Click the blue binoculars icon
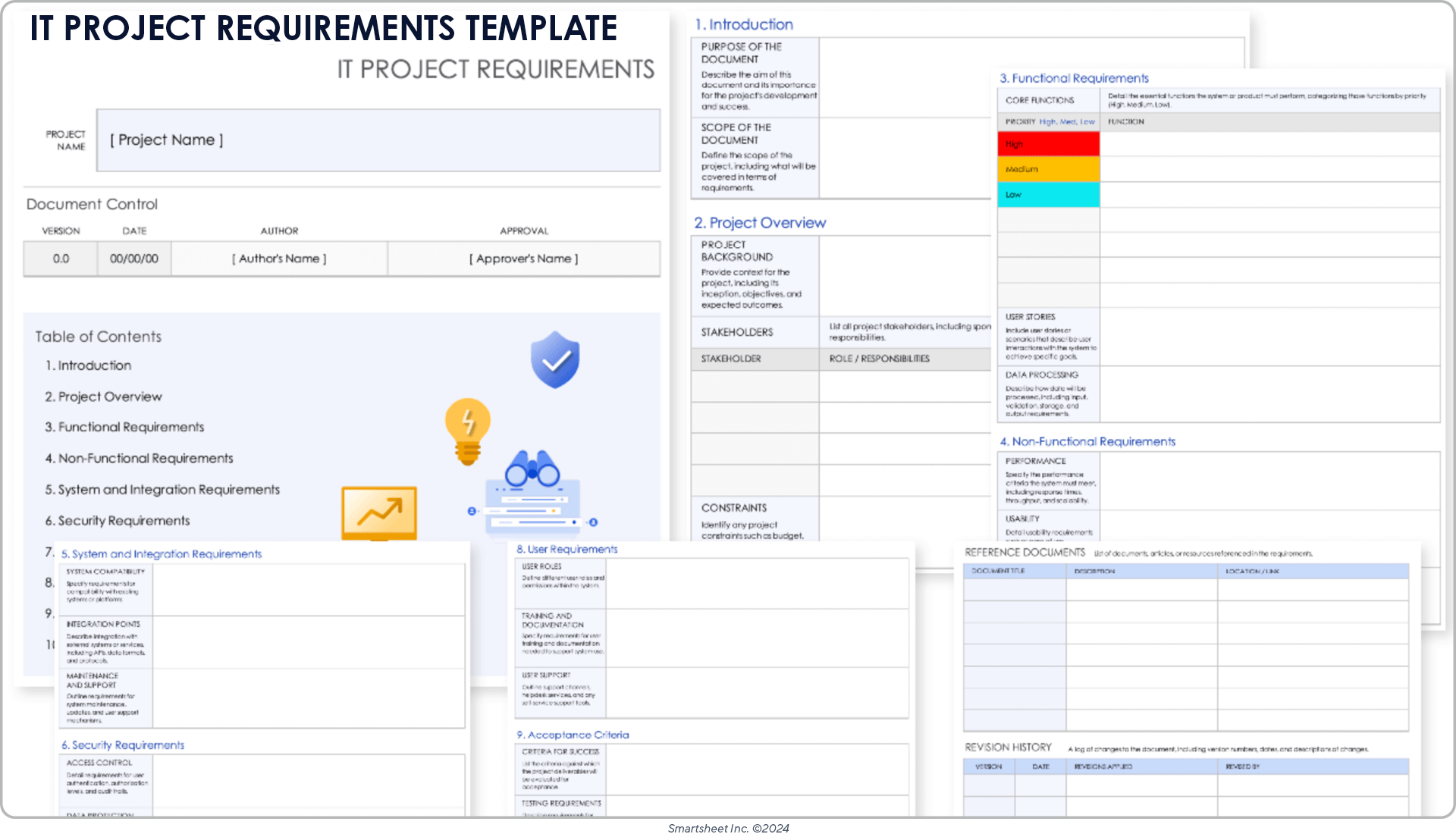 [532, 469]
